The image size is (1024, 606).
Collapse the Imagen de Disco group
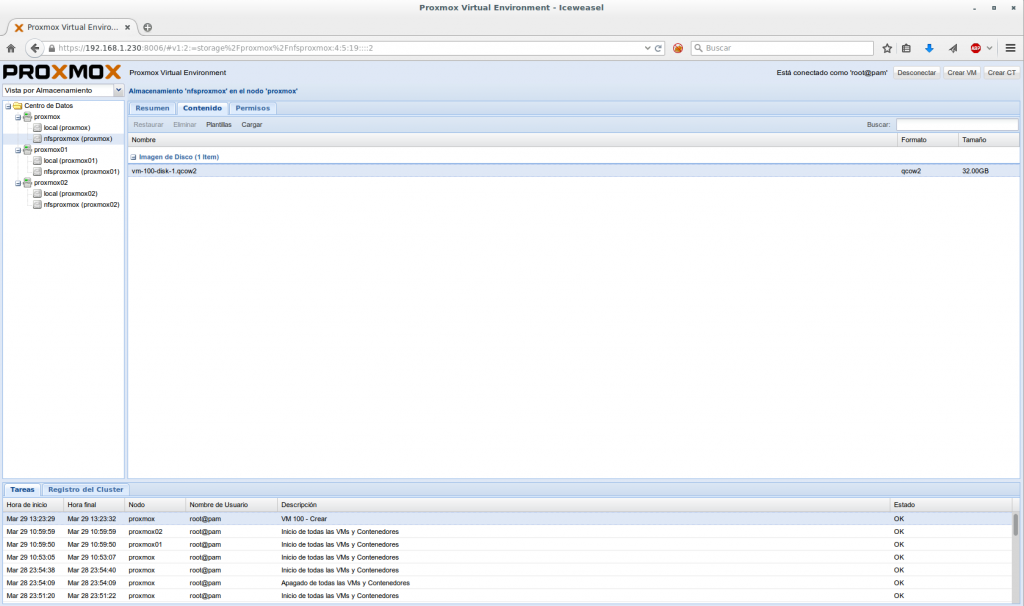[134, 157]
